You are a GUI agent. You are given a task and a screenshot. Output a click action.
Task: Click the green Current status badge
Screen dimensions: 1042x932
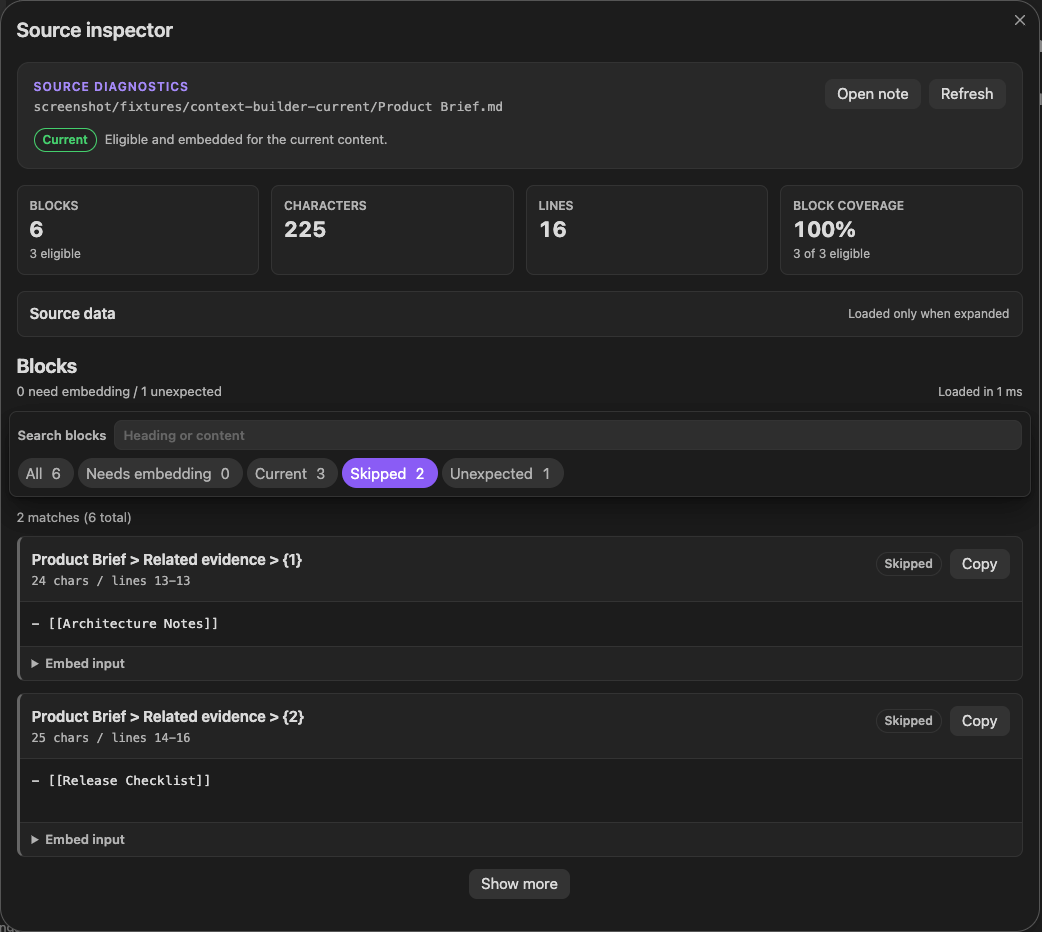[x=65, y=140]
